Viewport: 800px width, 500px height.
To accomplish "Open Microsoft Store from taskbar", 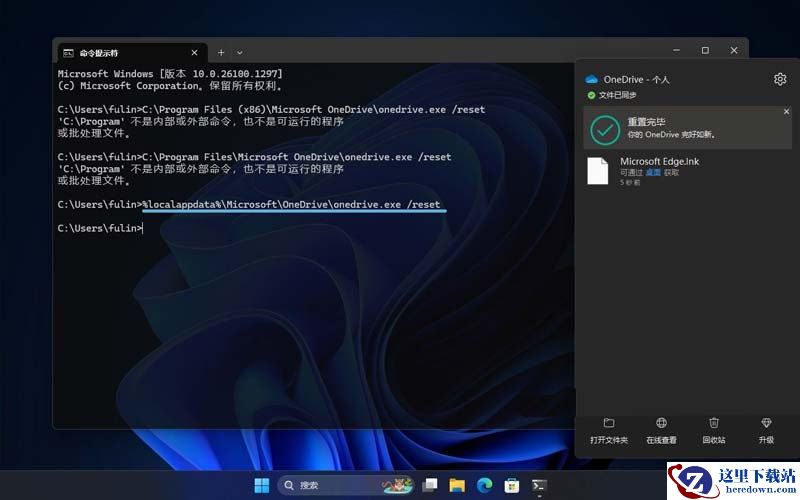I will pos(512,485).
